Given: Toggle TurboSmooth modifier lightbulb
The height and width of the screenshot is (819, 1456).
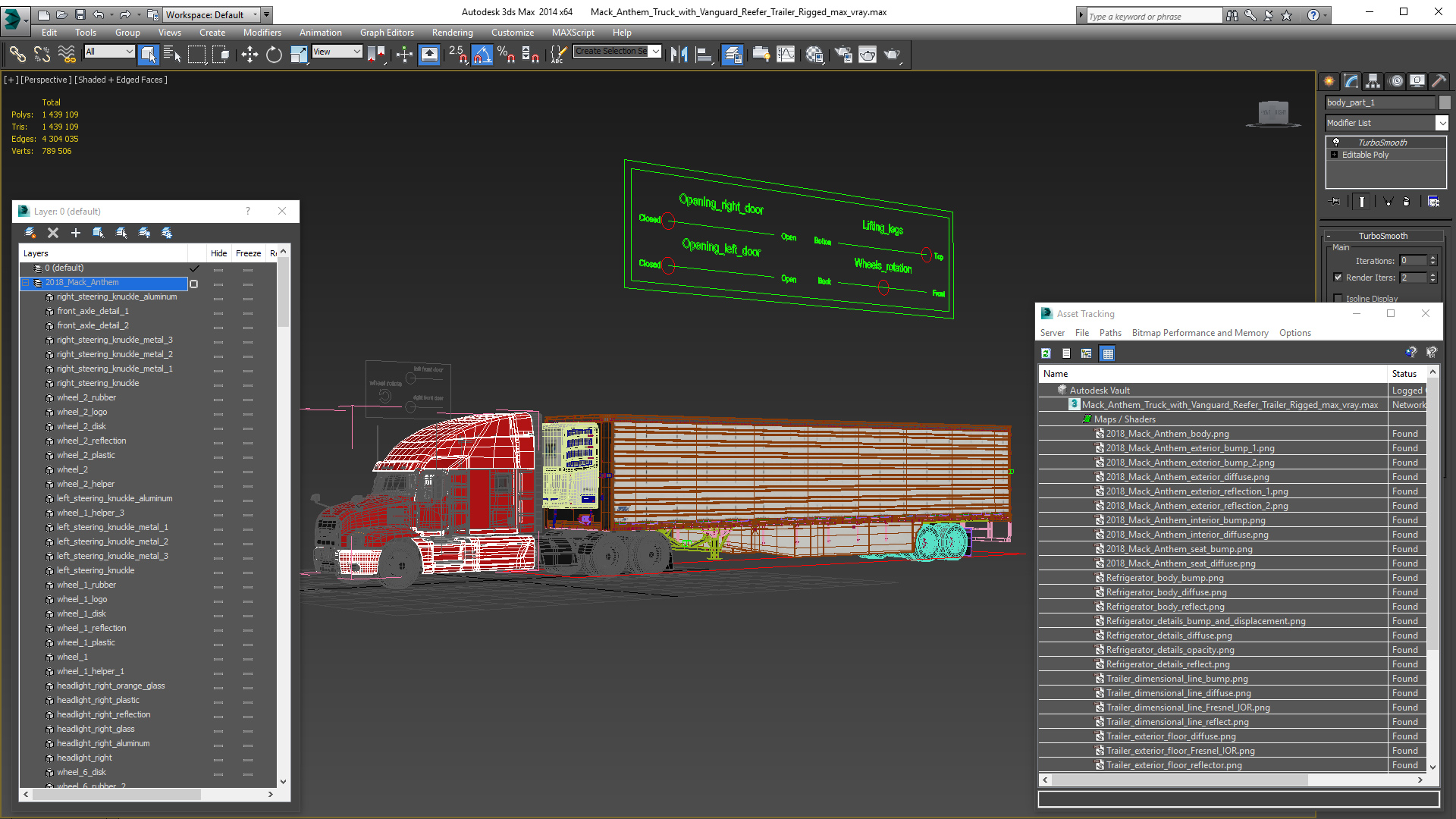Looking at the screenshot, I should (1336, 142).
